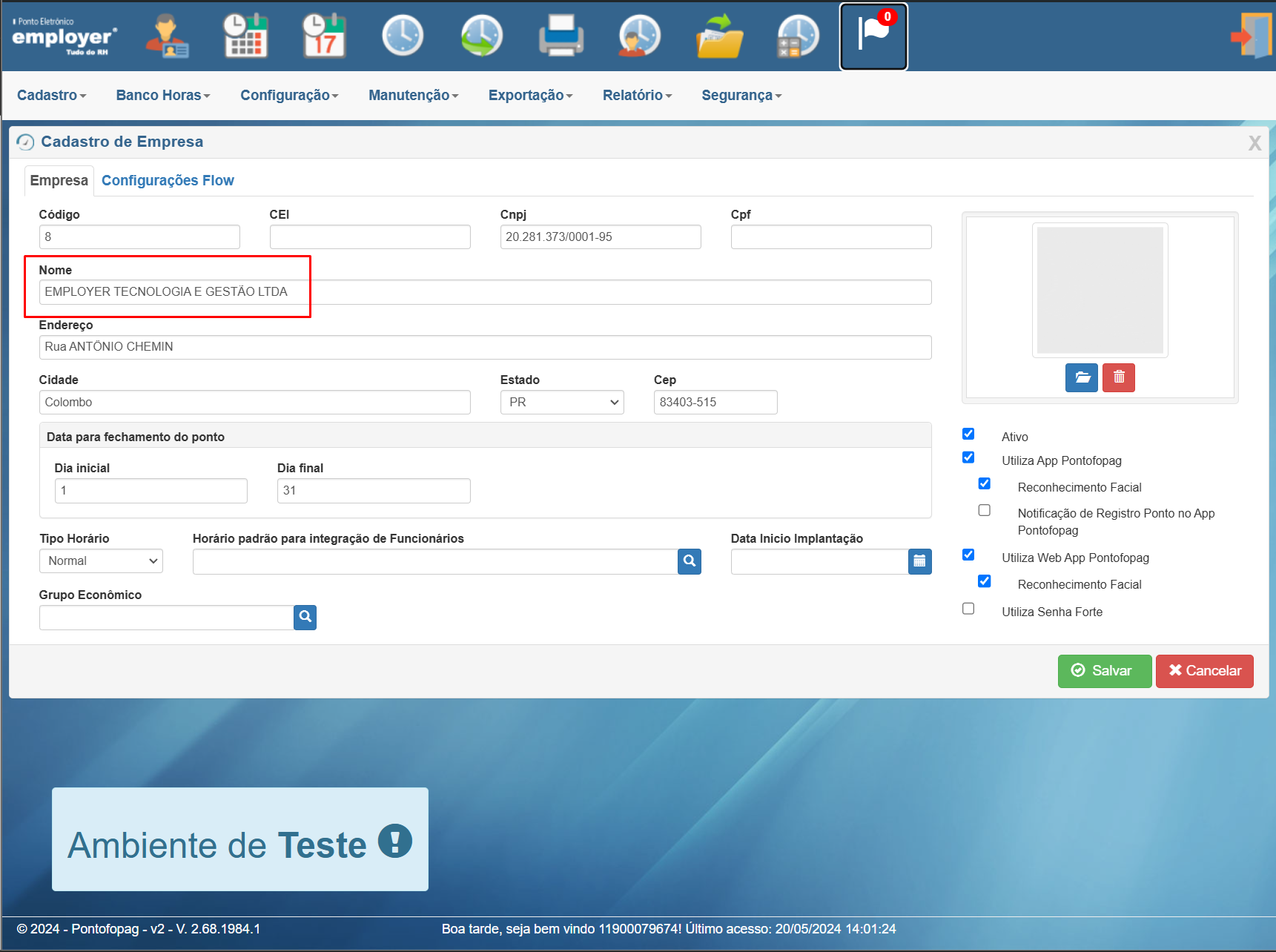Search Horário padrão with magnifier button
Screen dimensions: 1276x952
690,561
